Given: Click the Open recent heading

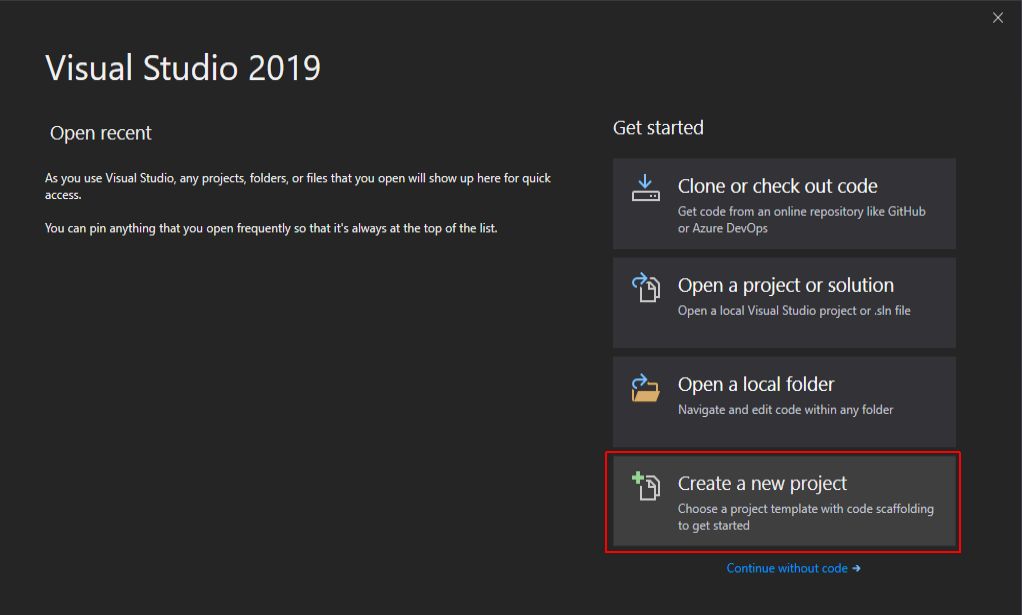Looking at the screenshot, I should (x=101, y=133).
